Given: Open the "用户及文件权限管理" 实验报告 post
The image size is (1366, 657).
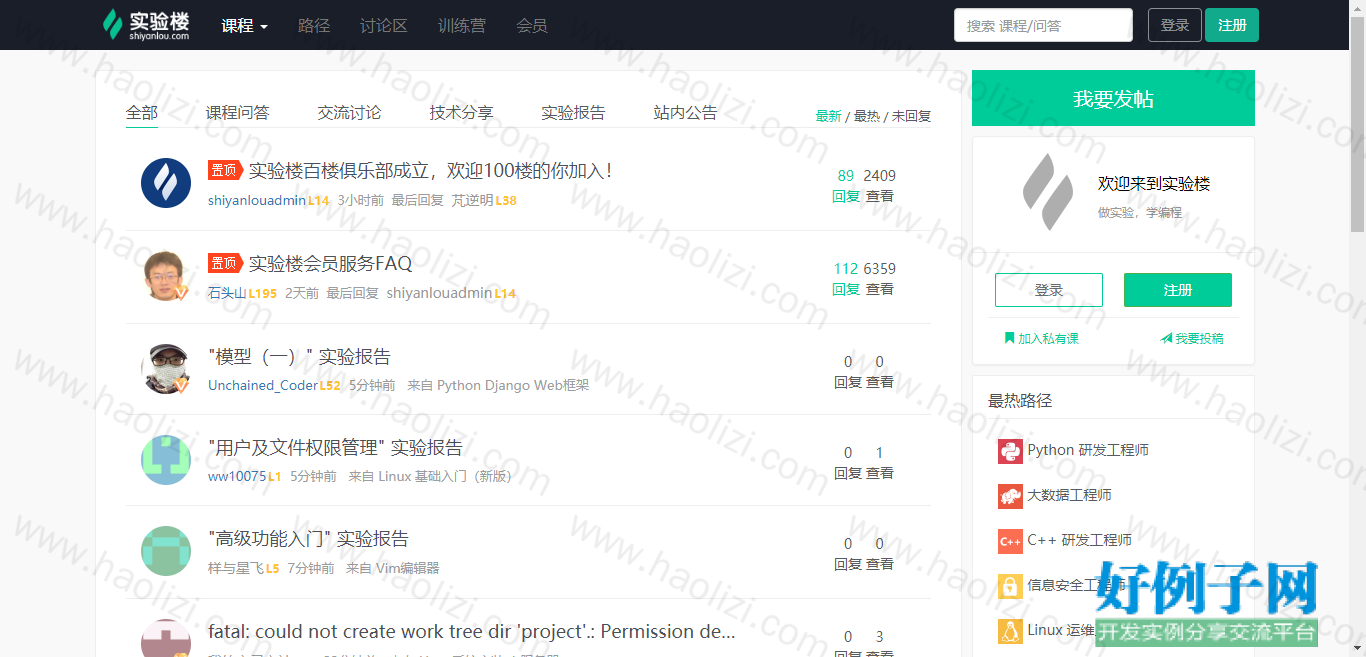Looking at the screenshot, I should click(335, 448).
